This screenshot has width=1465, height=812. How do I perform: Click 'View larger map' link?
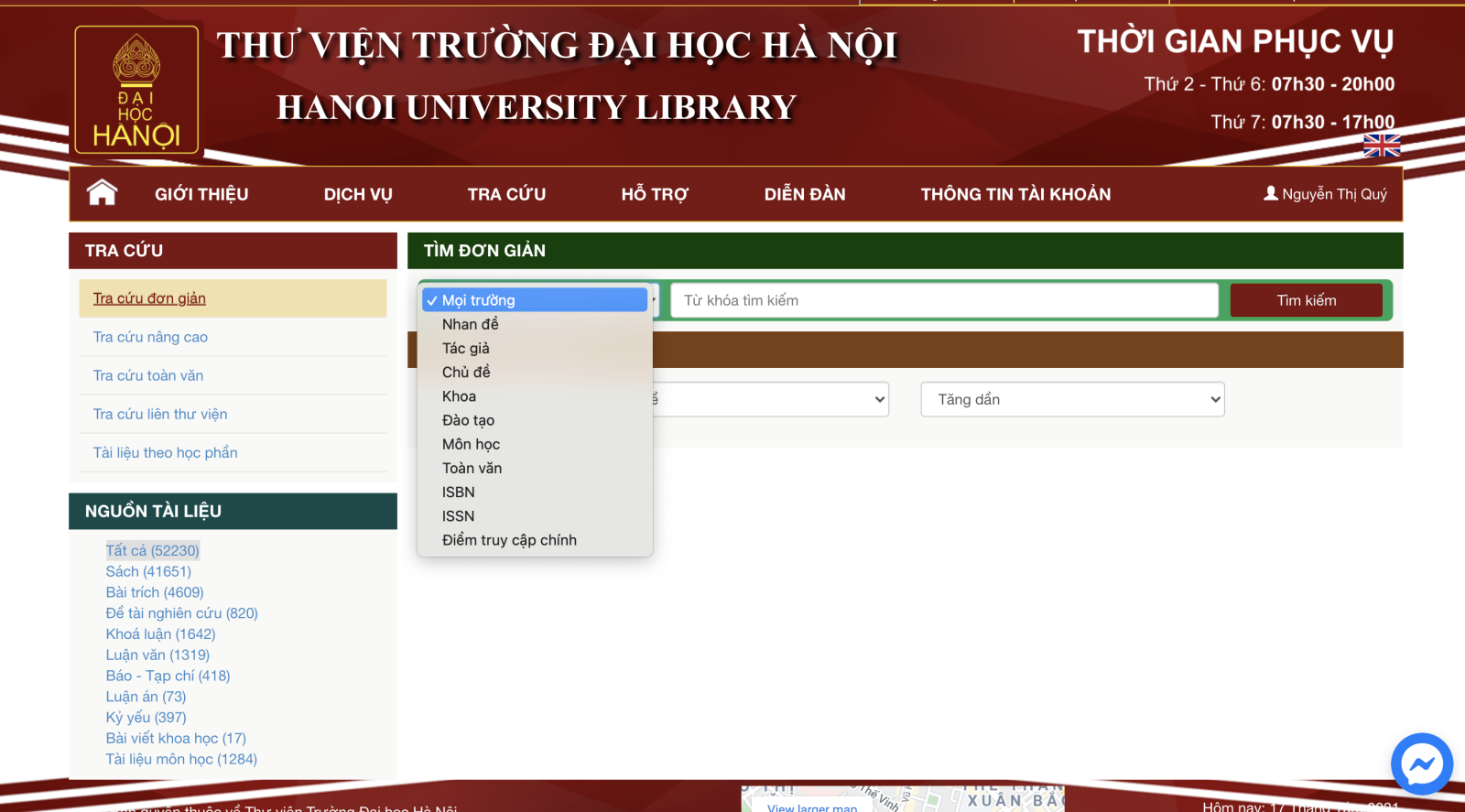[812, 807]
